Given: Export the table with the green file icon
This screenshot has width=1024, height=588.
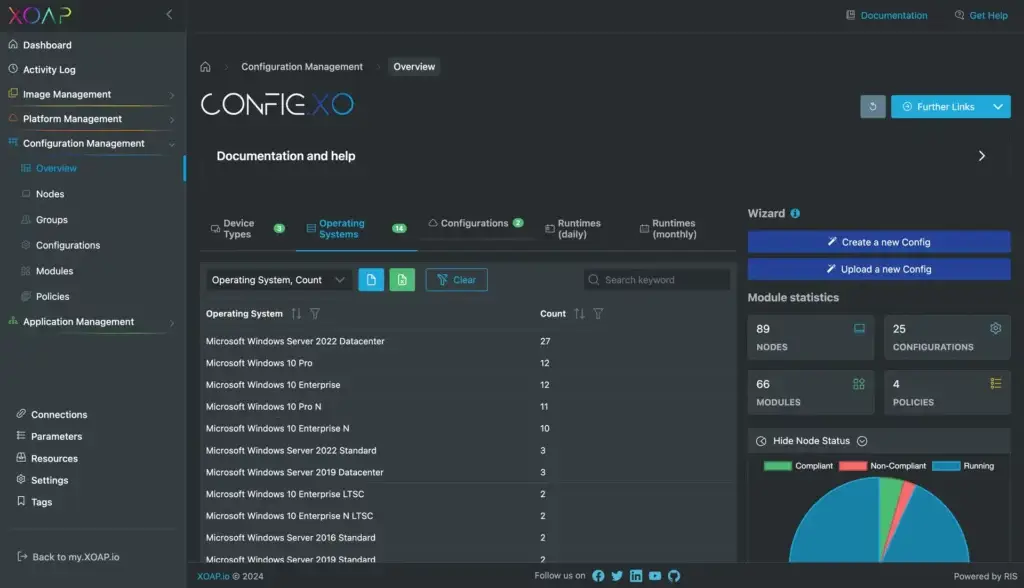Looking at the screenshot, I should [x=402, y=280].
